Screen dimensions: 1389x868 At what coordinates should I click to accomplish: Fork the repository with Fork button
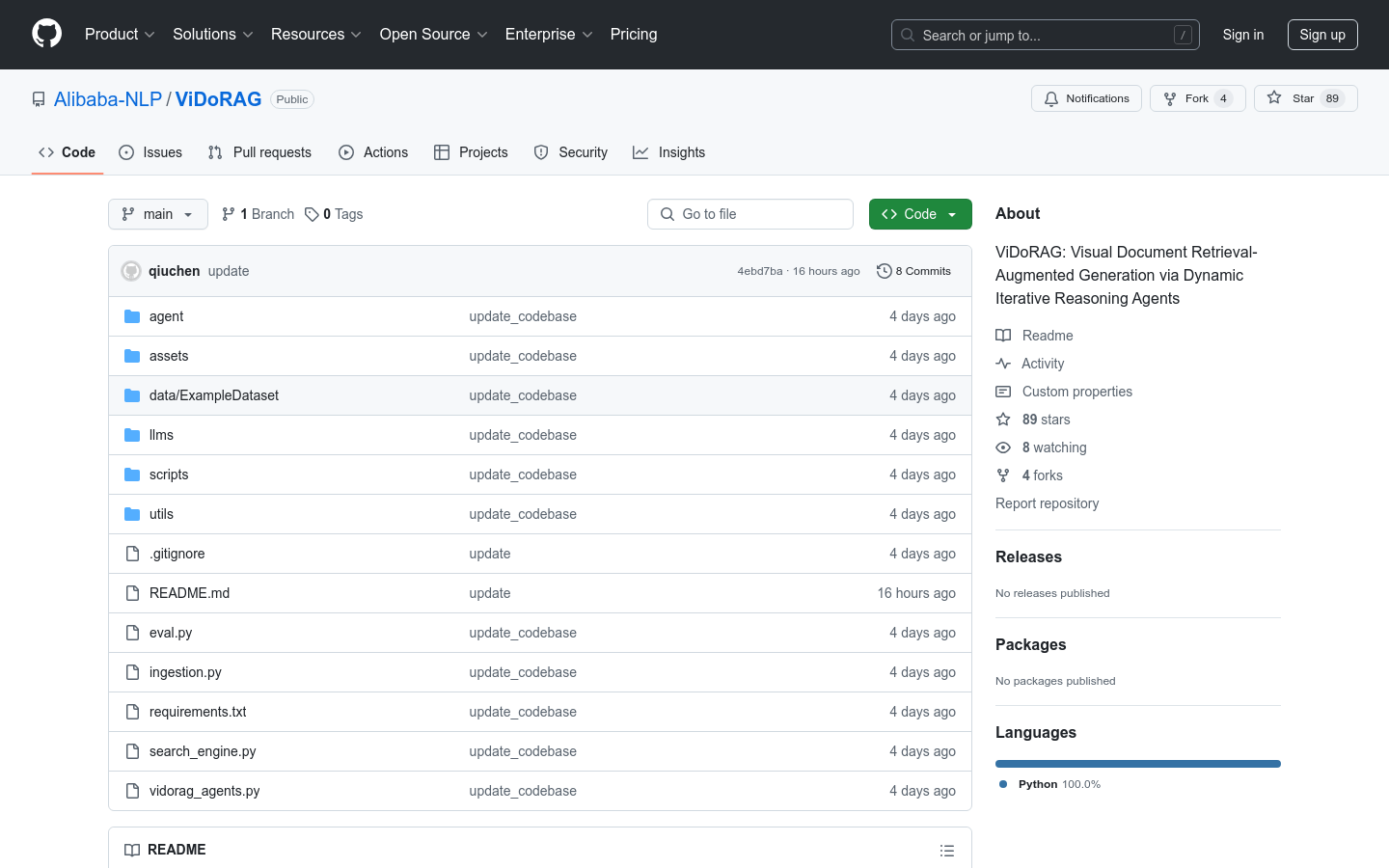[x=1197, y=98]
